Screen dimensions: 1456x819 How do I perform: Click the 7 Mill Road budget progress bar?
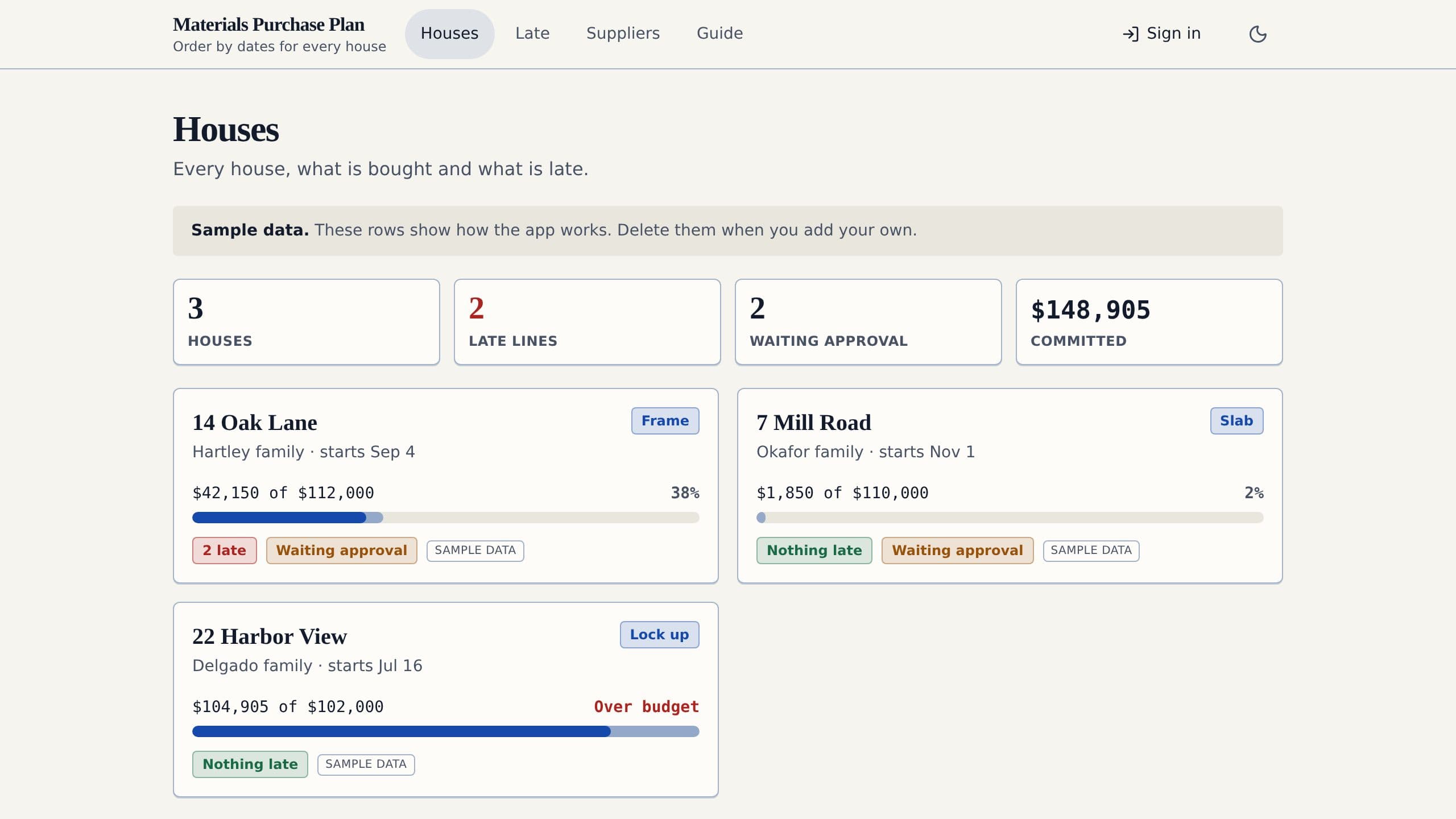click(x=1010, y=518)
